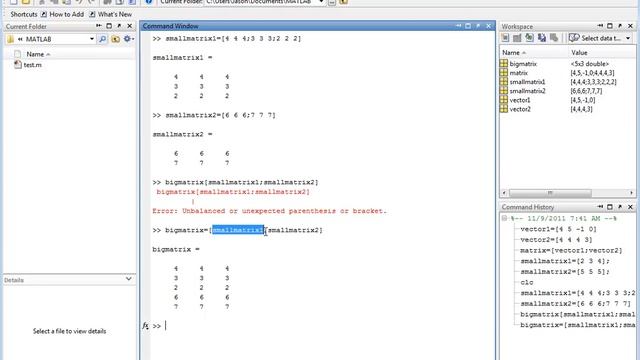Image resolution: width=640 pixels, height=360 pixels.
Task: Select the clc history entry
Action: [527, 282]
